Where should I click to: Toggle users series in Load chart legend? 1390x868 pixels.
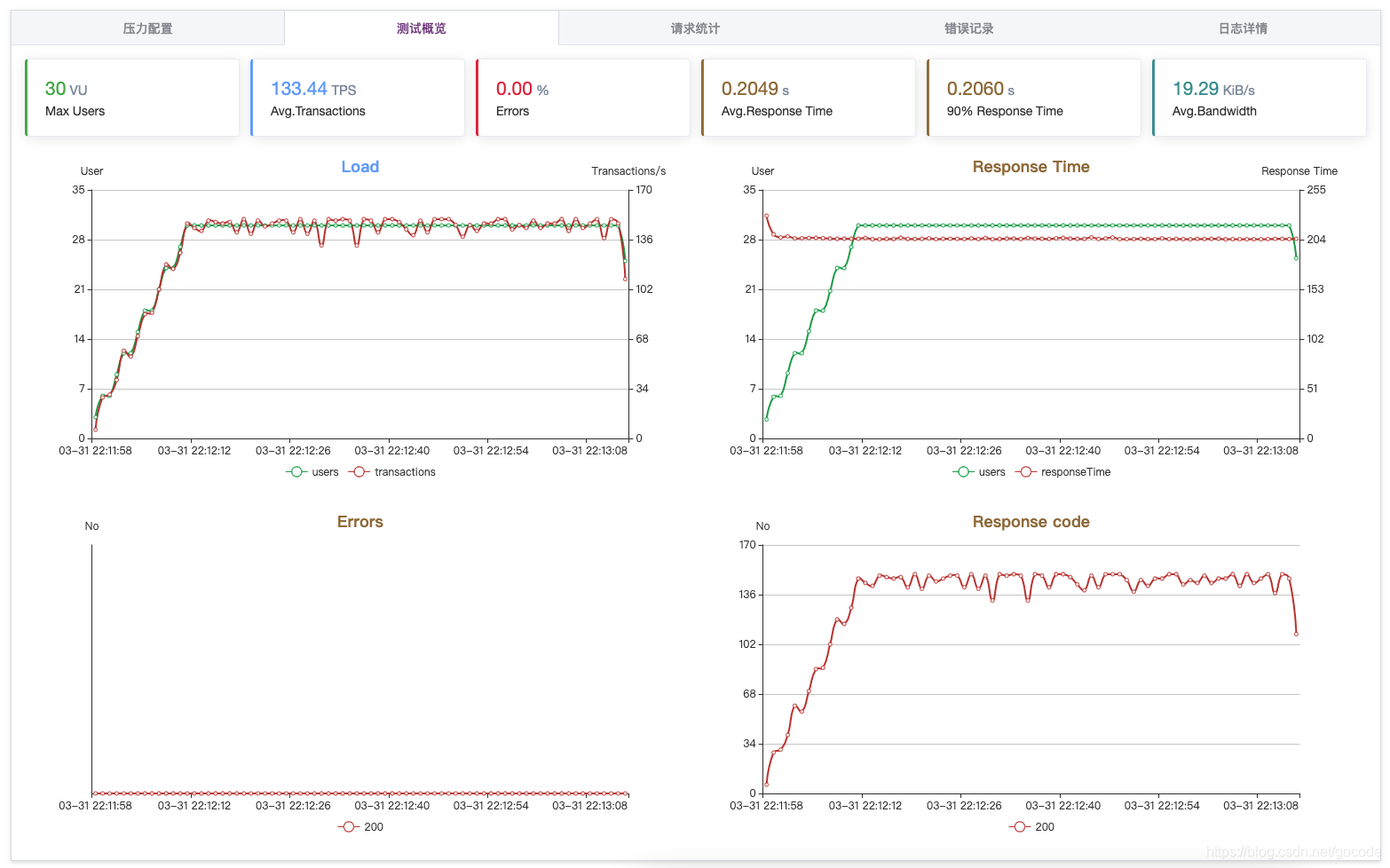click(312, 472)
